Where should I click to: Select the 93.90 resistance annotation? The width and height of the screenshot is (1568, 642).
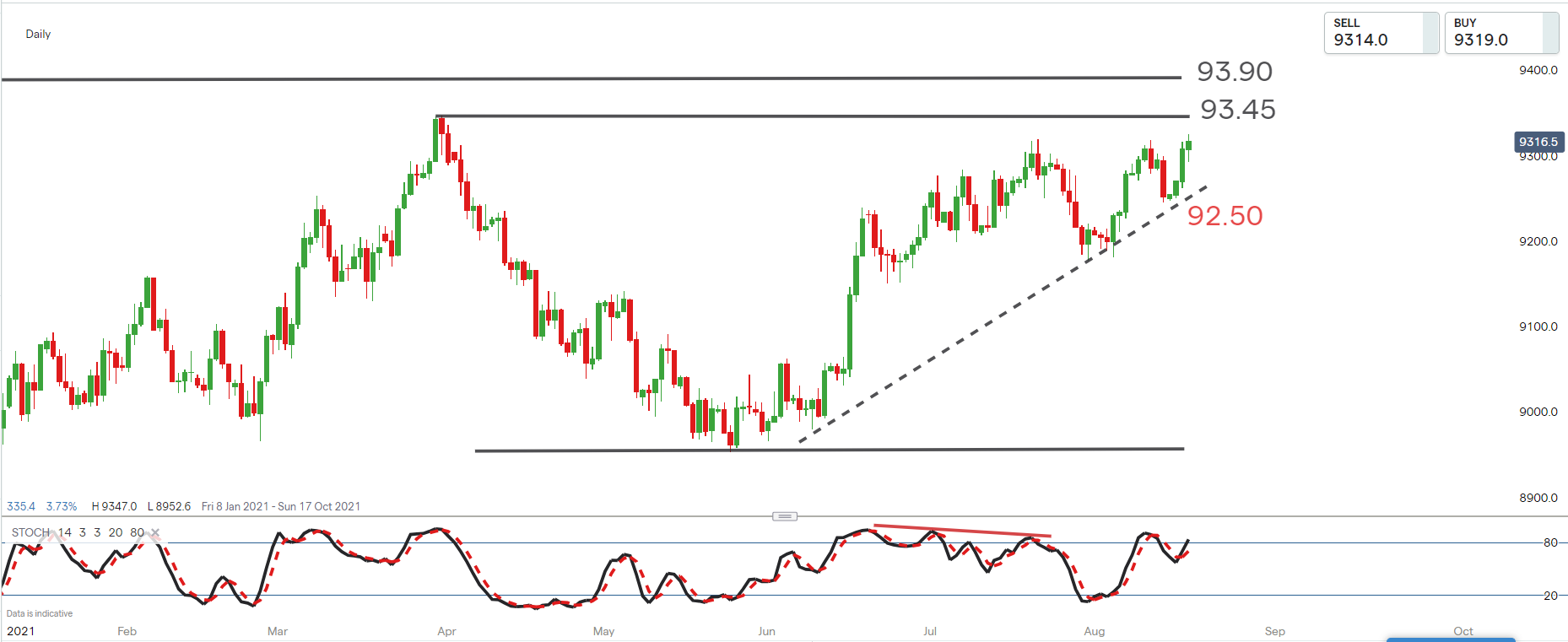(x=1235, y=72)
